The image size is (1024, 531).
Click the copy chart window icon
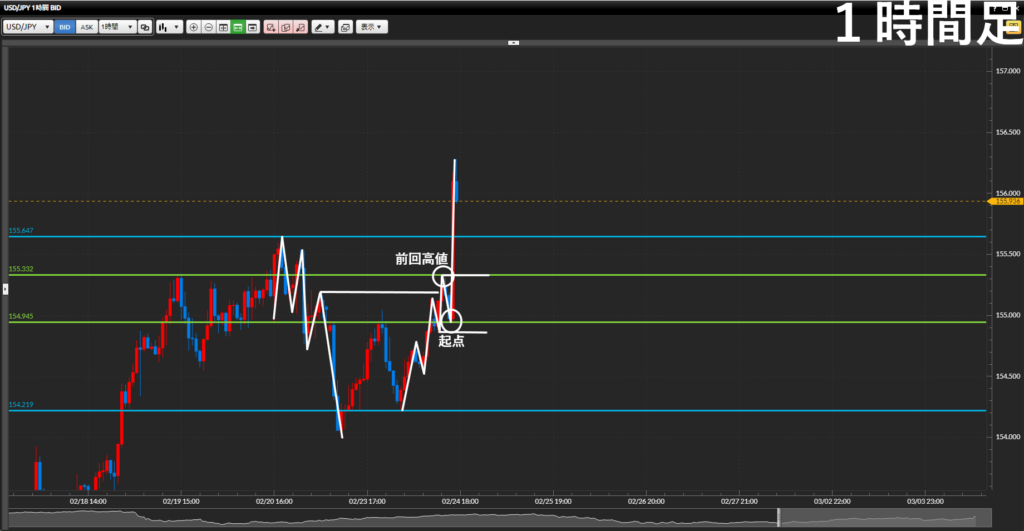345,27
